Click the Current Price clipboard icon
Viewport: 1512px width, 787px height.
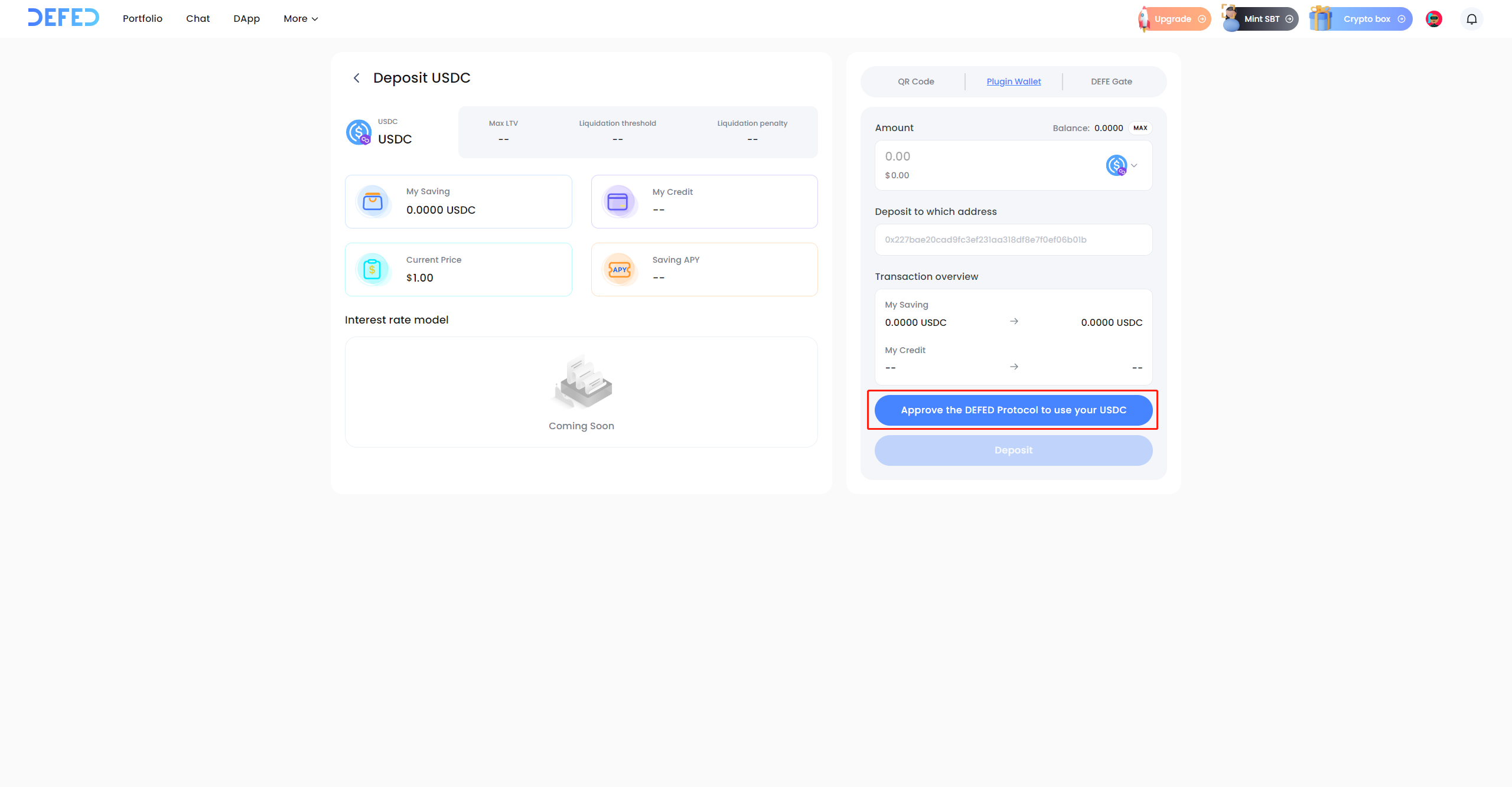coord(372,269)
